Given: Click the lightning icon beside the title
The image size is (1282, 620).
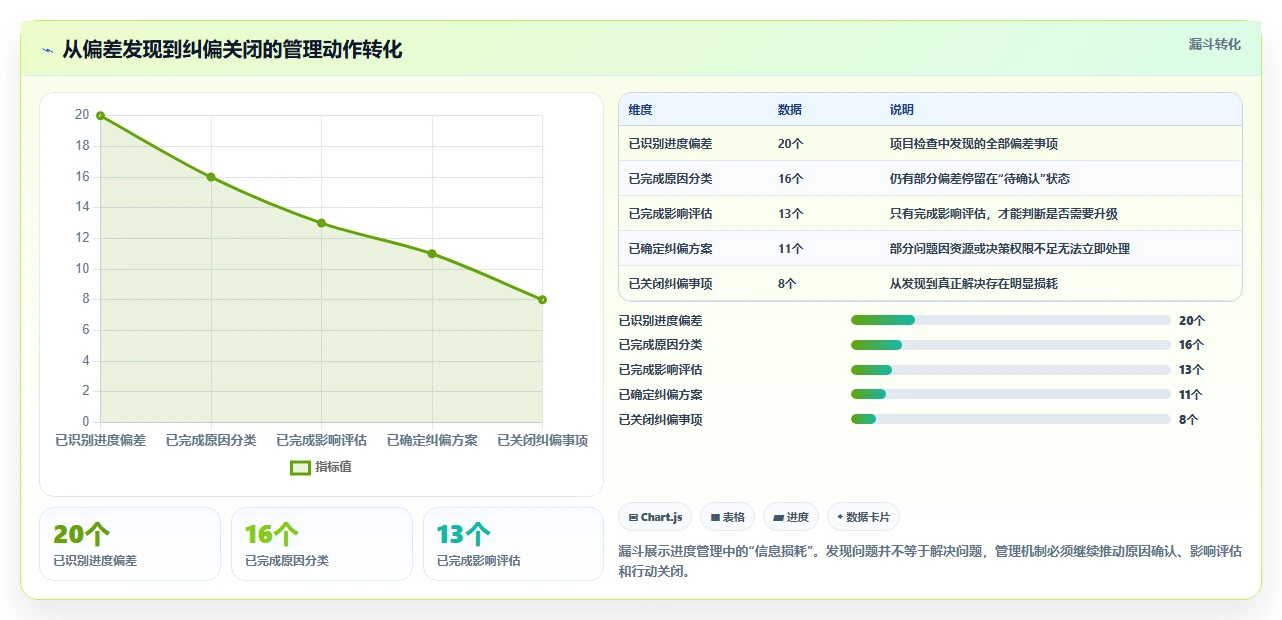Looking at the screenshot, I should click(47, 50).
